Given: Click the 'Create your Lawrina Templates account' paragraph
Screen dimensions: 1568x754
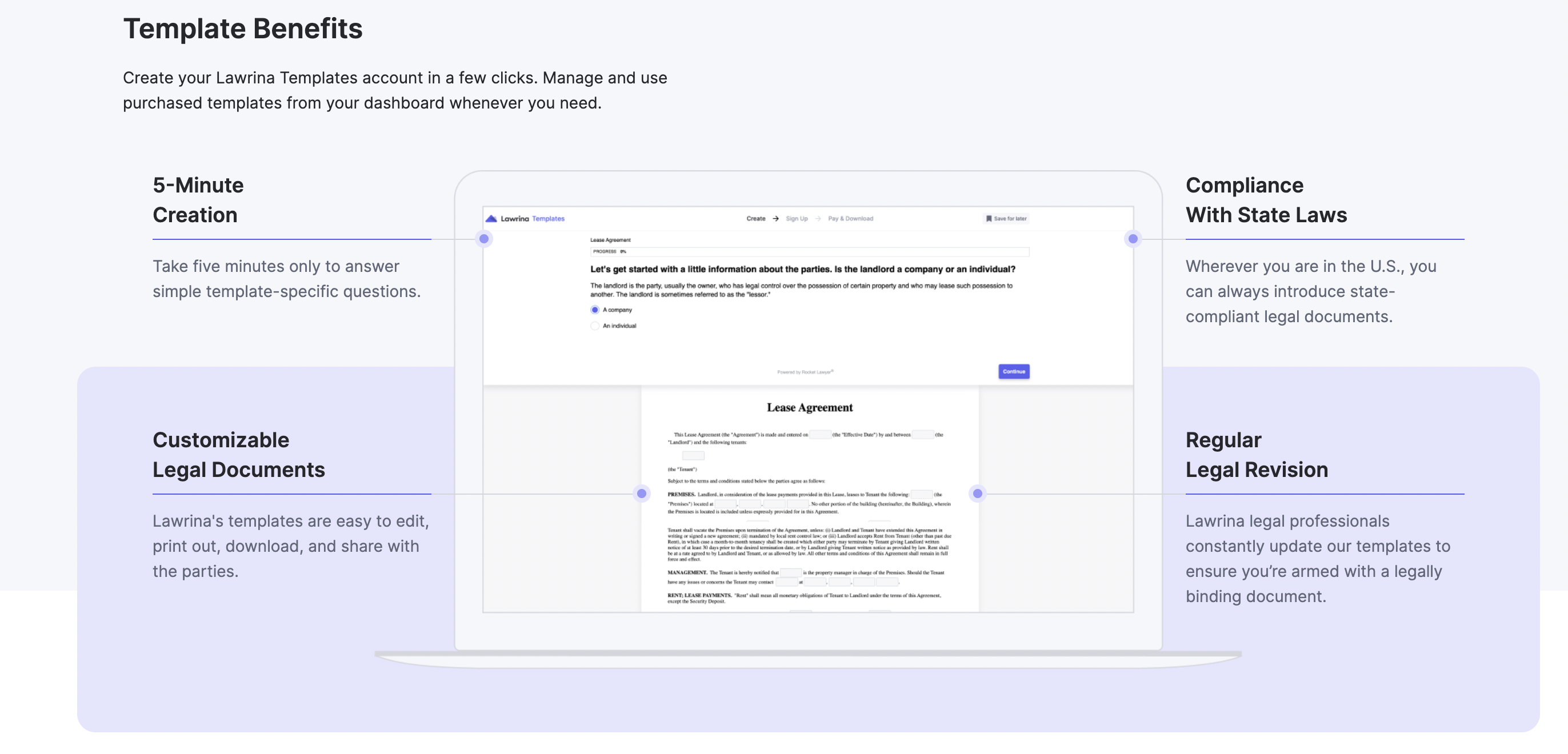Looking at the screenshot, I should click(395, 90).
